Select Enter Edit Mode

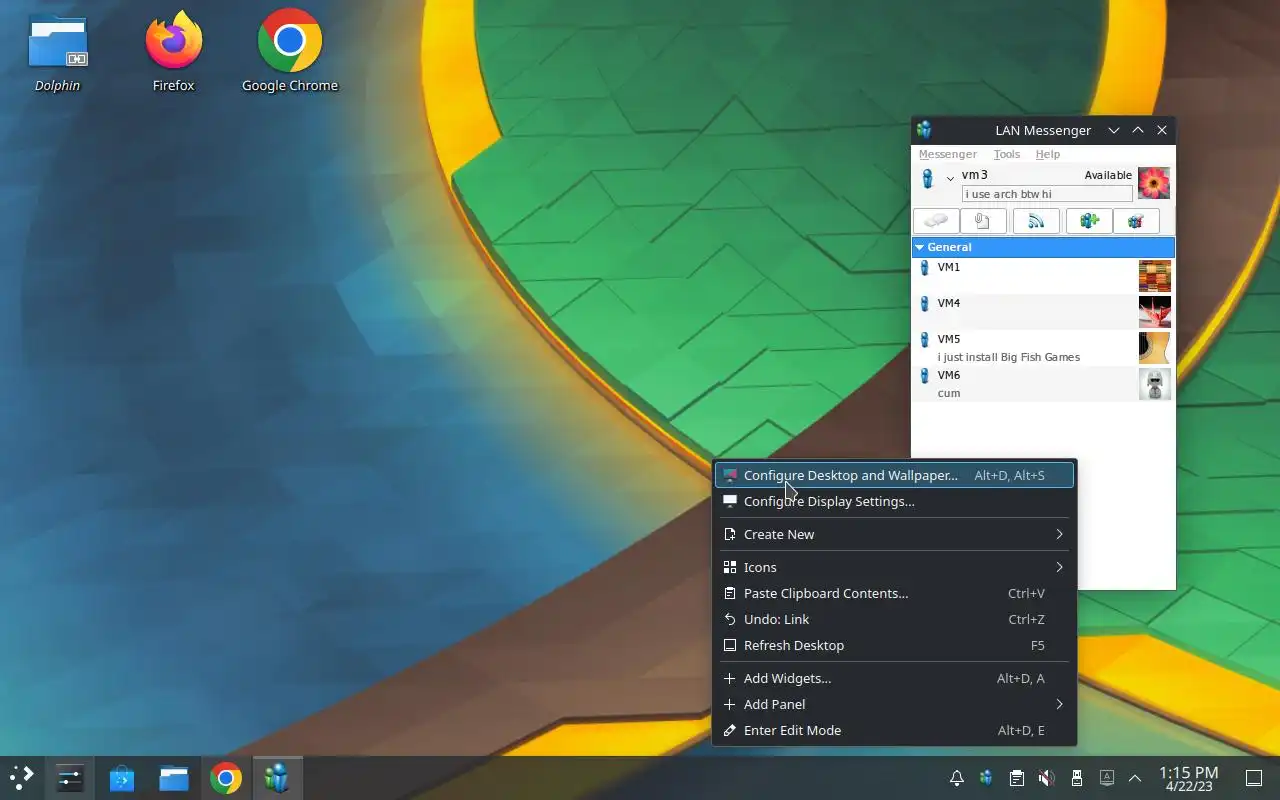(x=894, y=730)
